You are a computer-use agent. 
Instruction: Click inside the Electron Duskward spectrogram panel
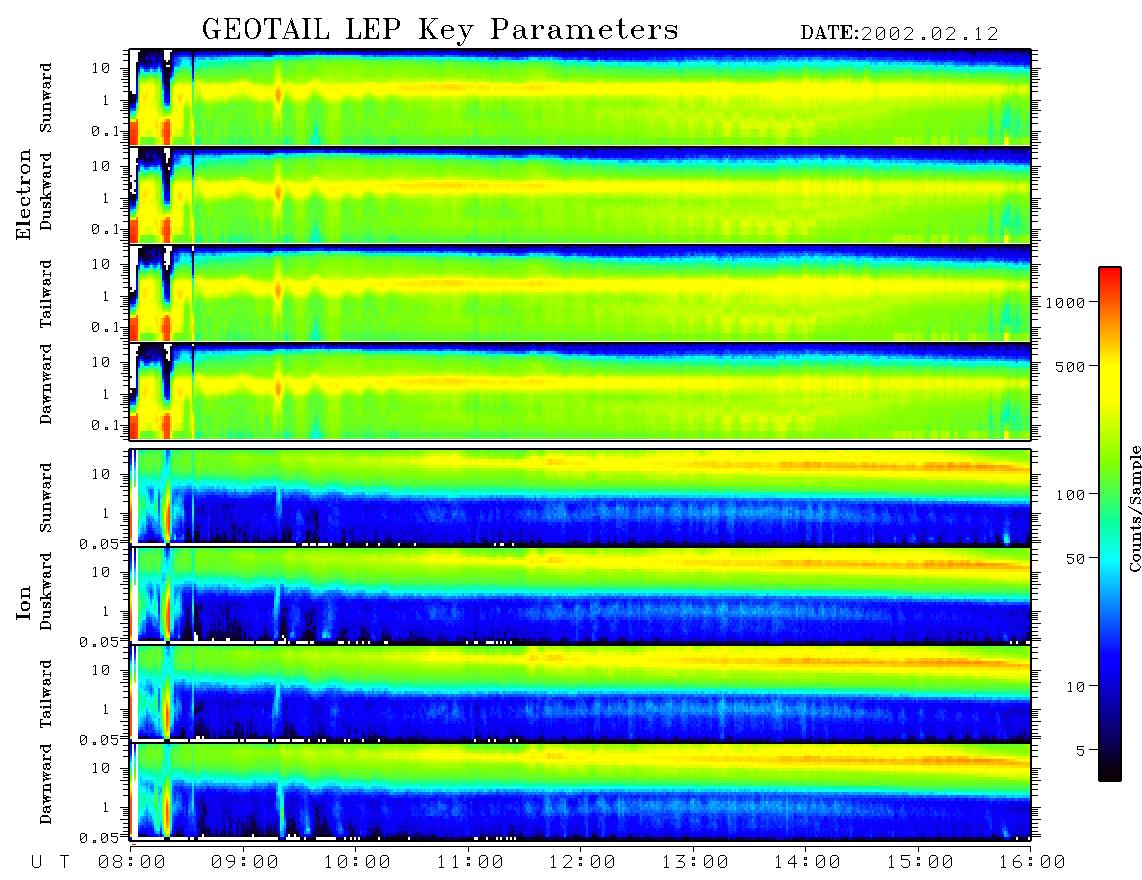tap(580, 195)
